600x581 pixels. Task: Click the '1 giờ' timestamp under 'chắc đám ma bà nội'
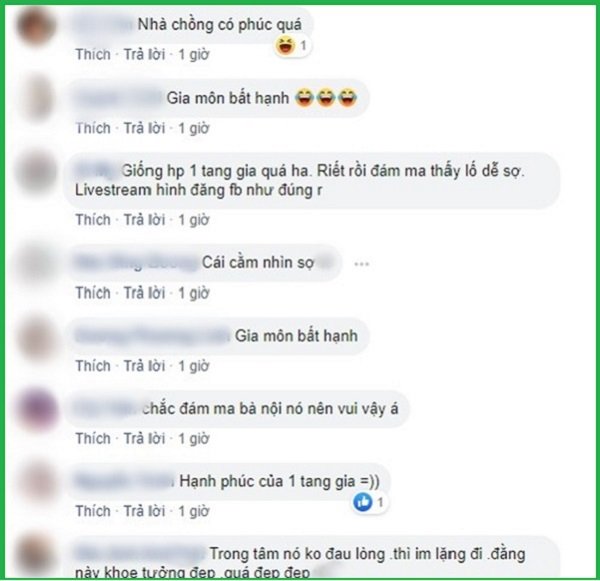tap(194, 439)
